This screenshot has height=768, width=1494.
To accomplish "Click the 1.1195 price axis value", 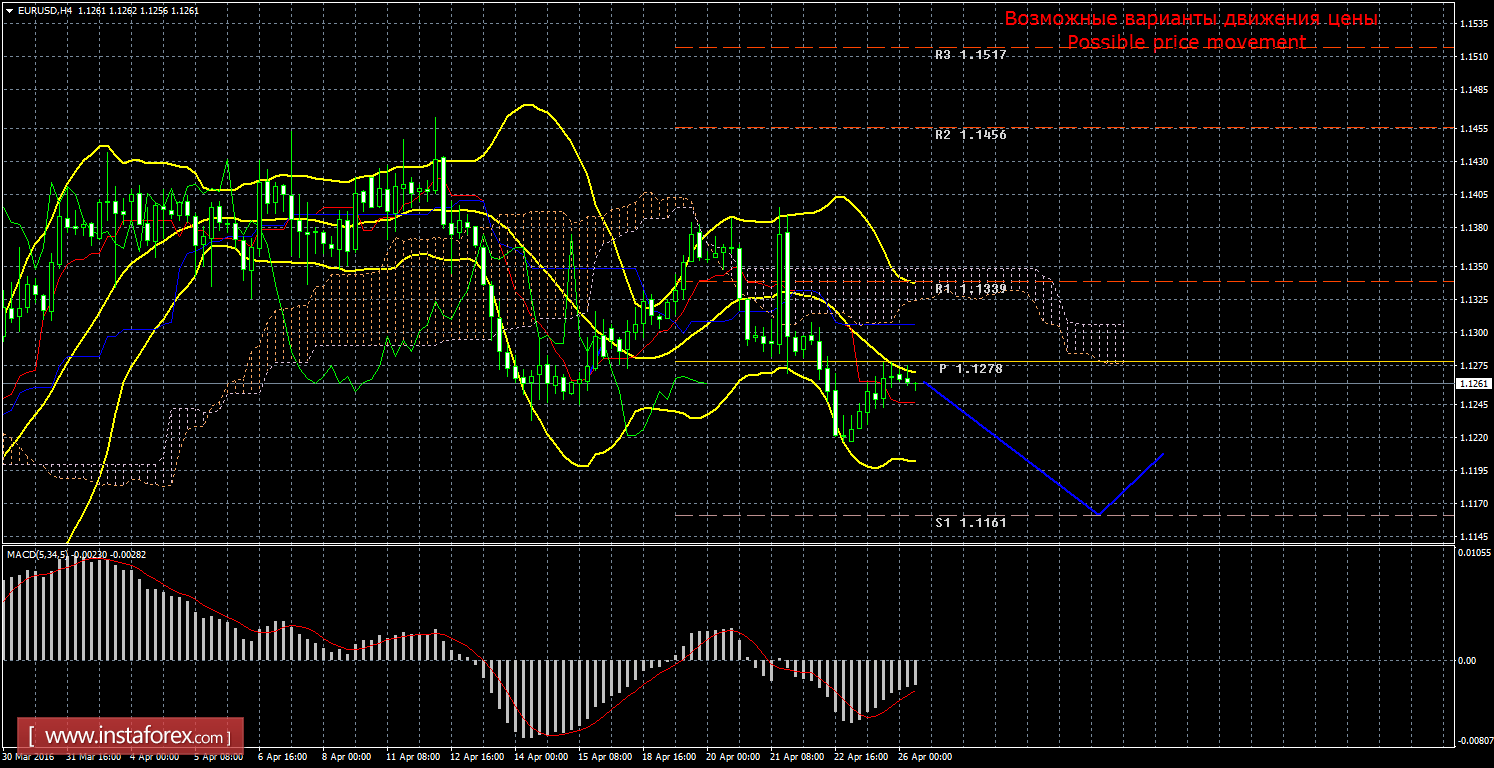I will click(1473, 470).
